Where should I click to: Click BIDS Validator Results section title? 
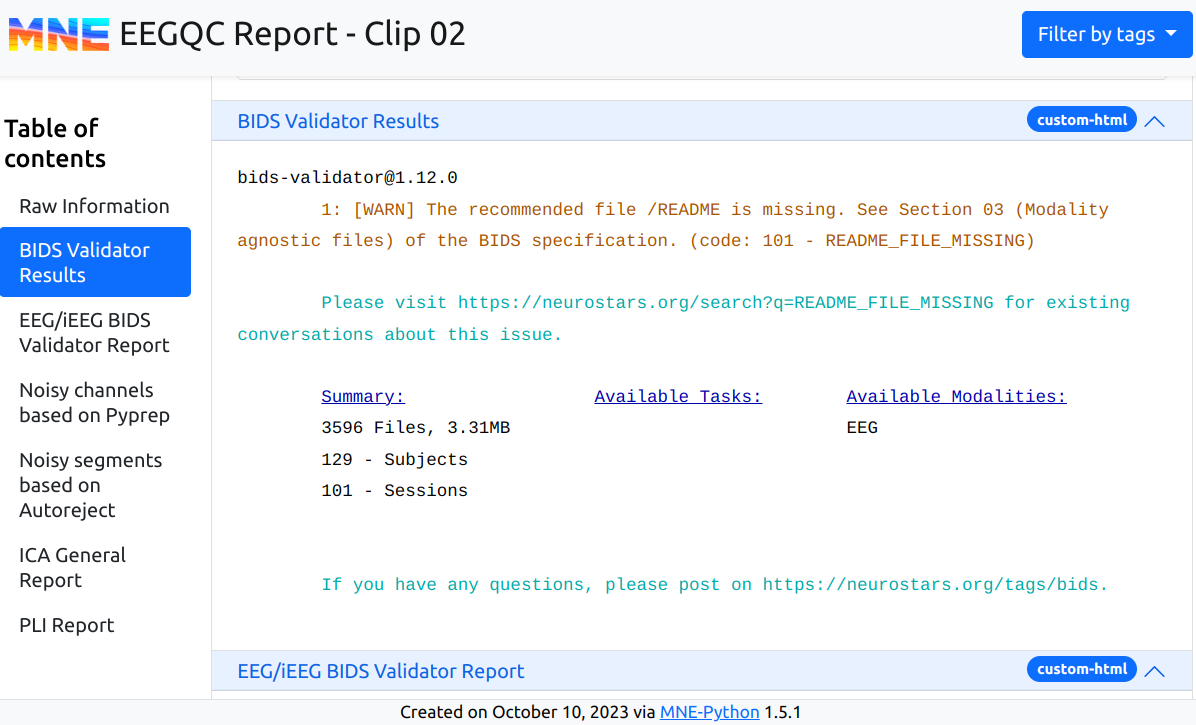(338, 121)
